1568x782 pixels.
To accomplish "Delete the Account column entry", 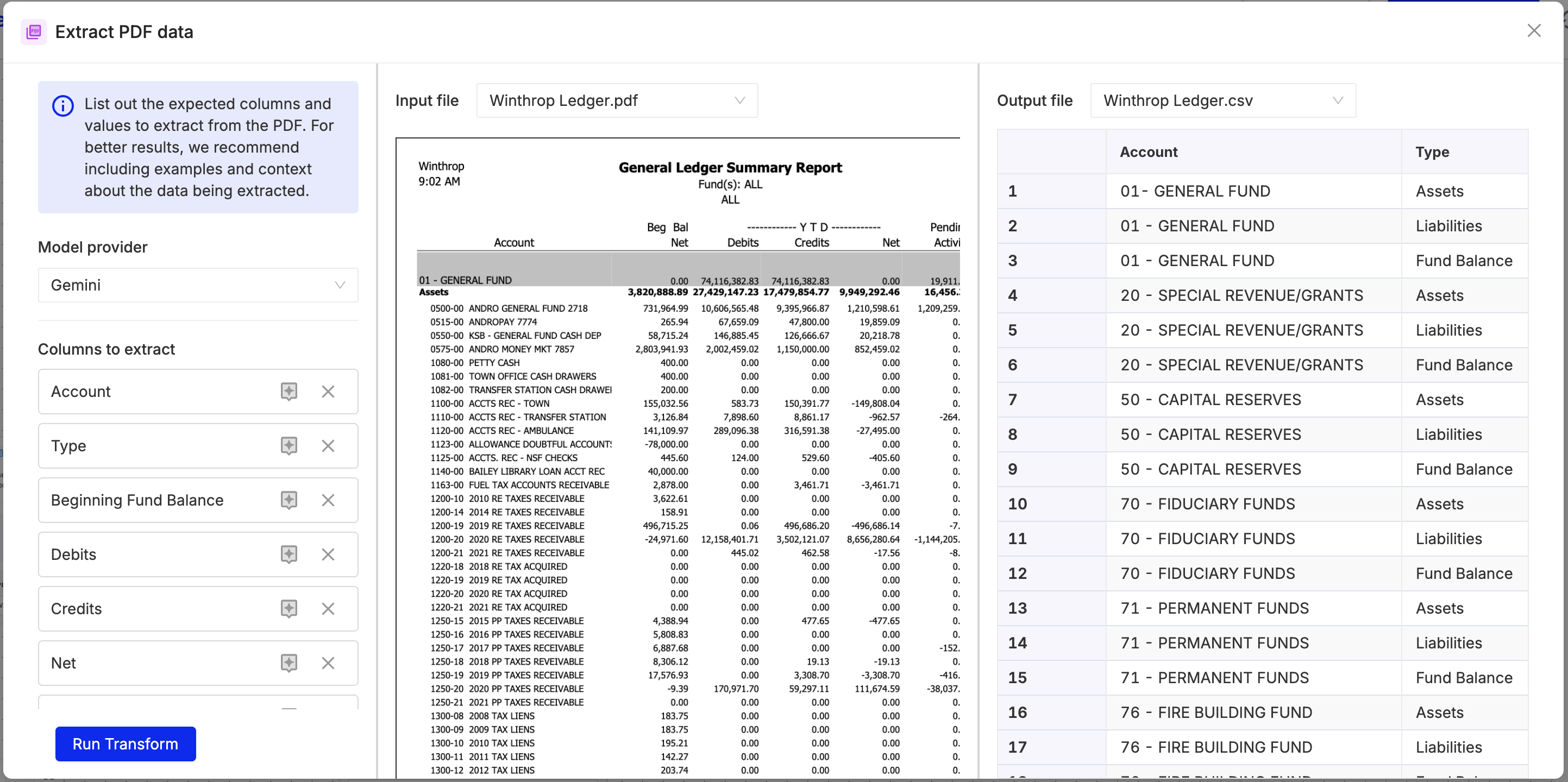I will coord(328,392).
